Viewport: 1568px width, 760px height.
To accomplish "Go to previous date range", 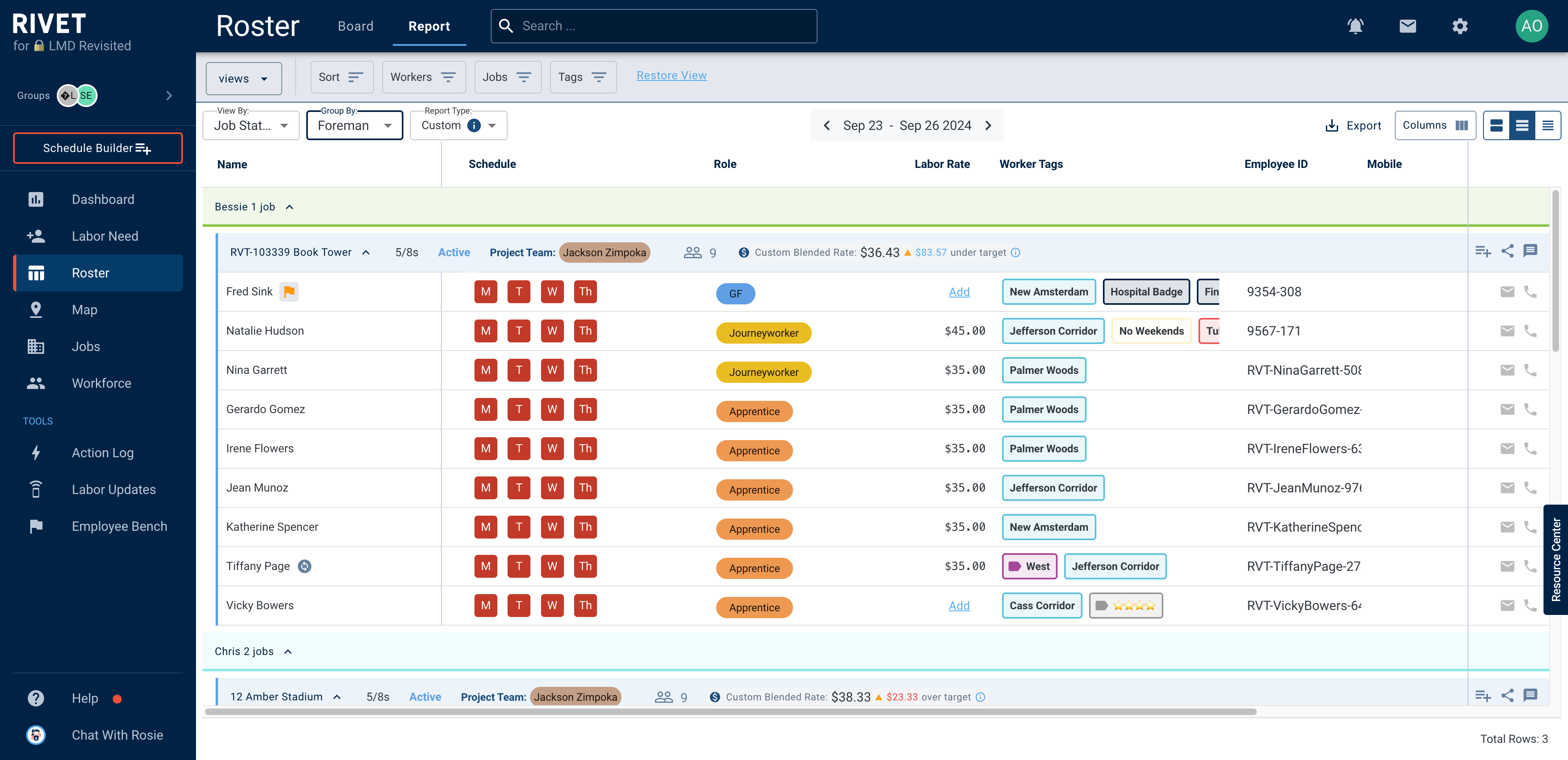I will coord(826,125).
